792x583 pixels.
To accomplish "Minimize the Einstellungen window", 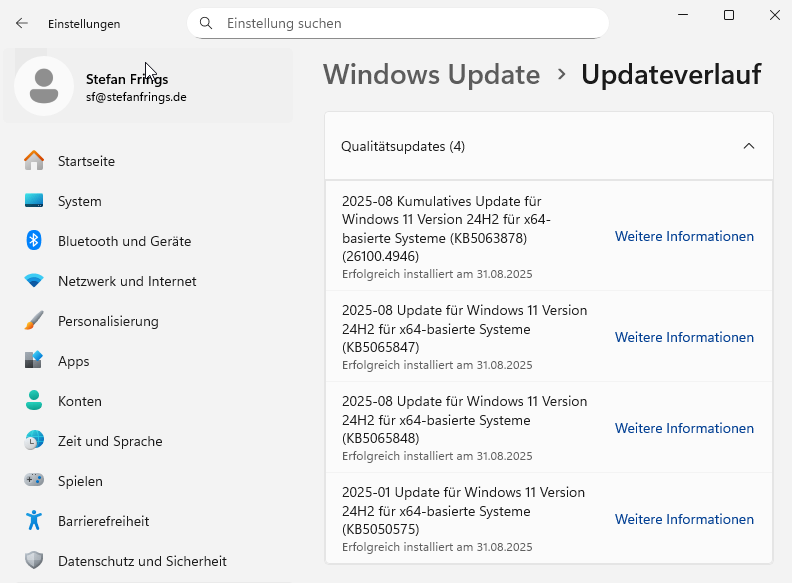I will (683, 15).
